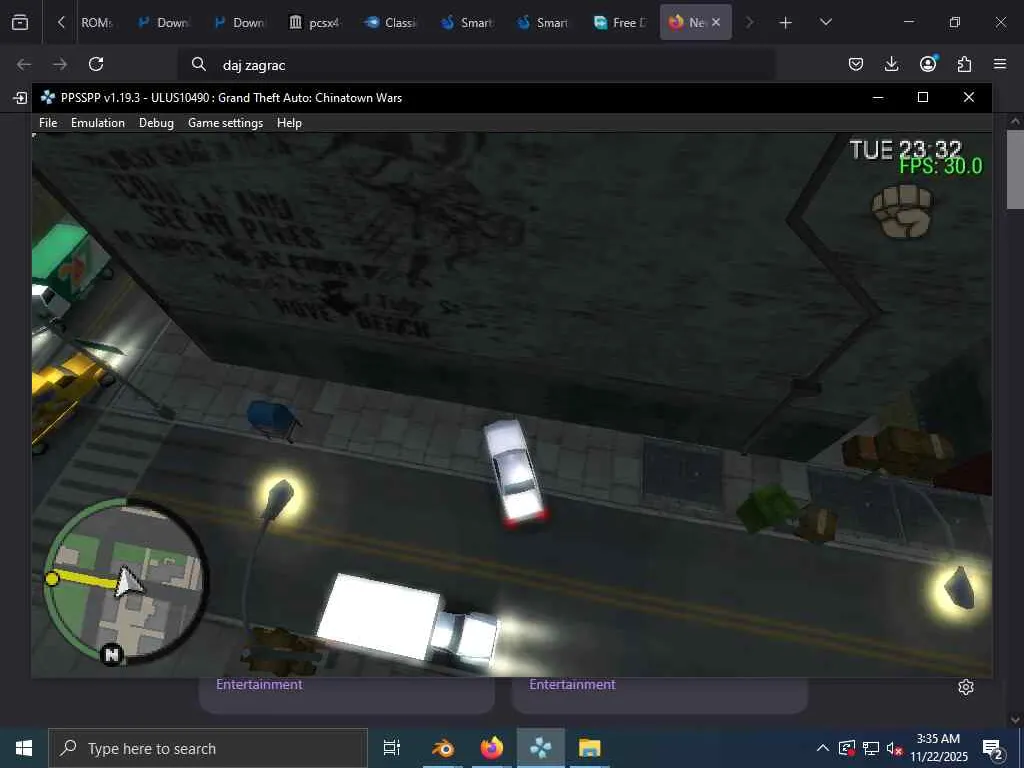Open new tab page settings gear
This screenshot has height=768, width=1024.
[966, 687]
